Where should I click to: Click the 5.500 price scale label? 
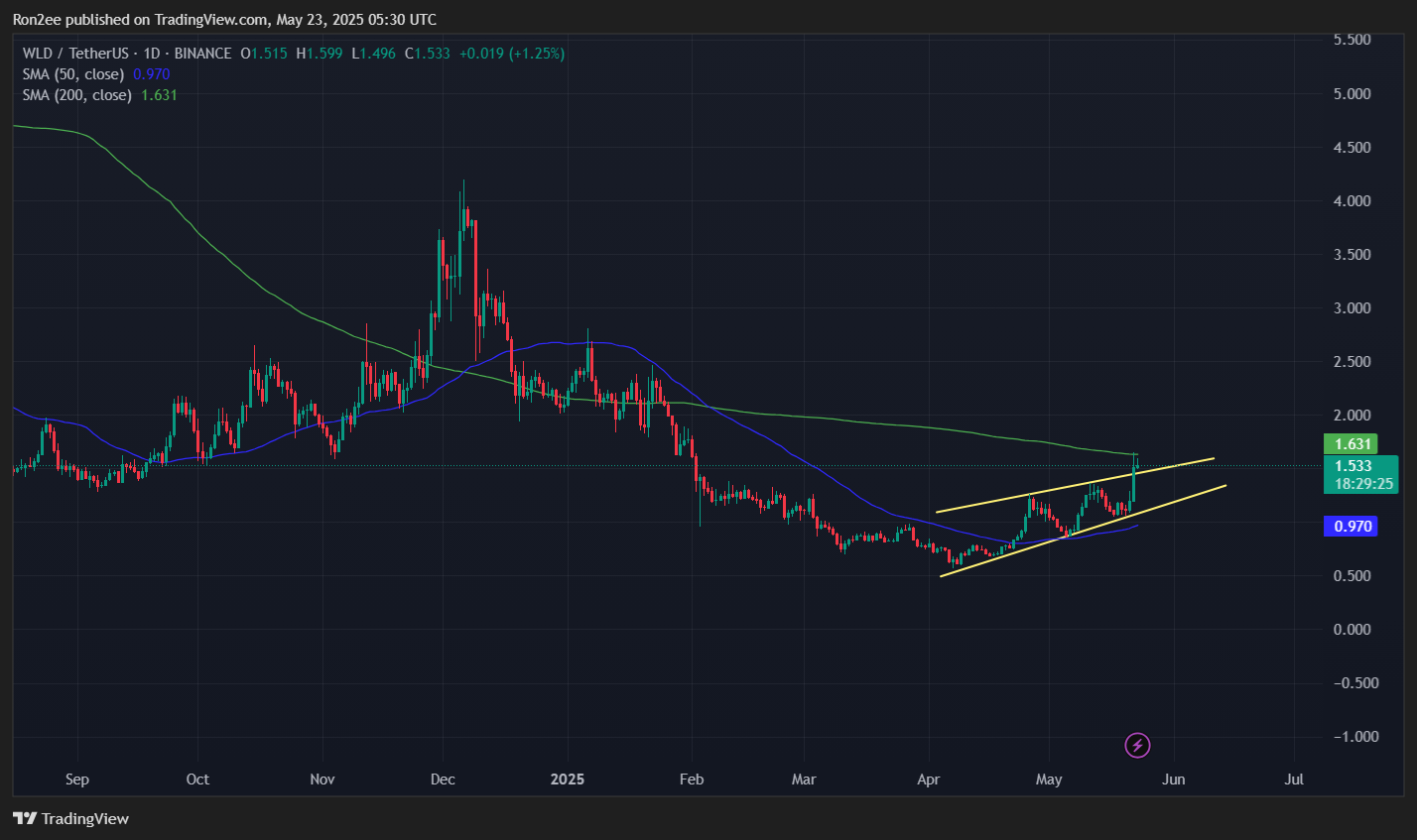pos(1354,40)
